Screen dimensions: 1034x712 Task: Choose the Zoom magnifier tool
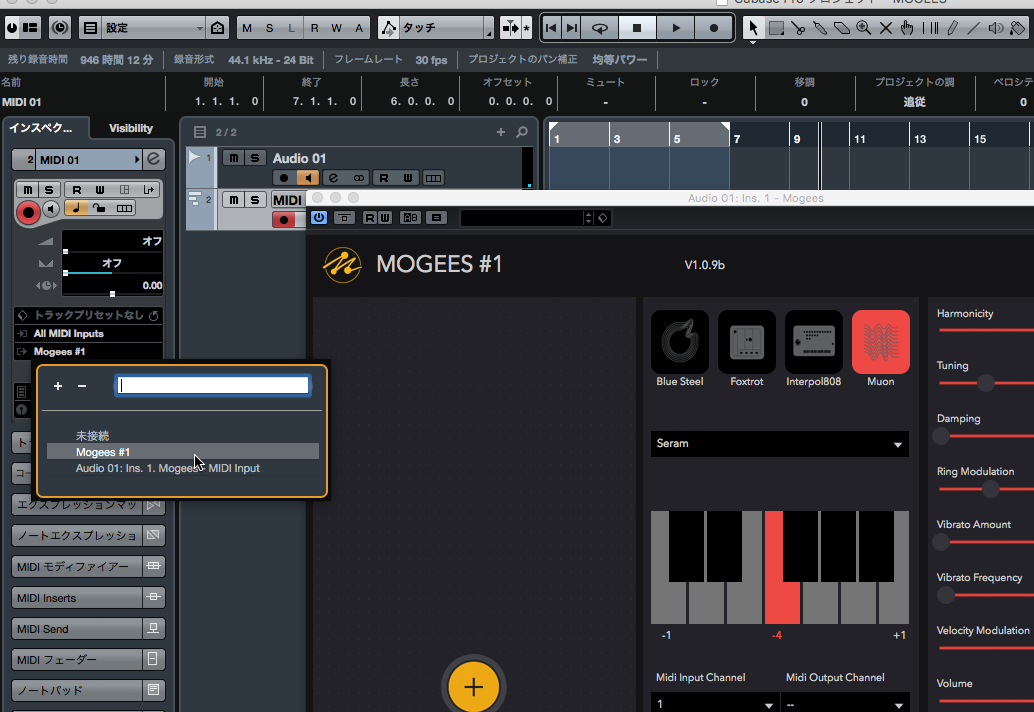coord(863,28)
